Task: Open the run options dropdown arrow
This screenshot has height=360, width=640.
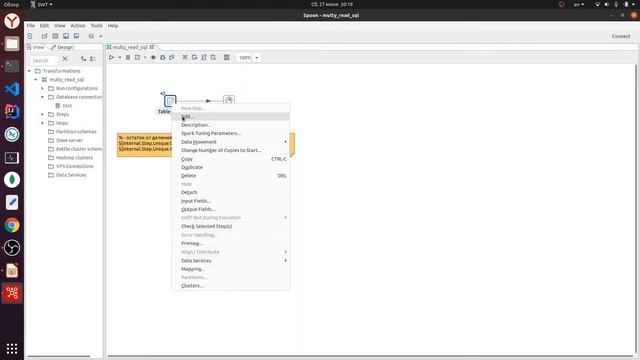Action: [x=120, y=58]
